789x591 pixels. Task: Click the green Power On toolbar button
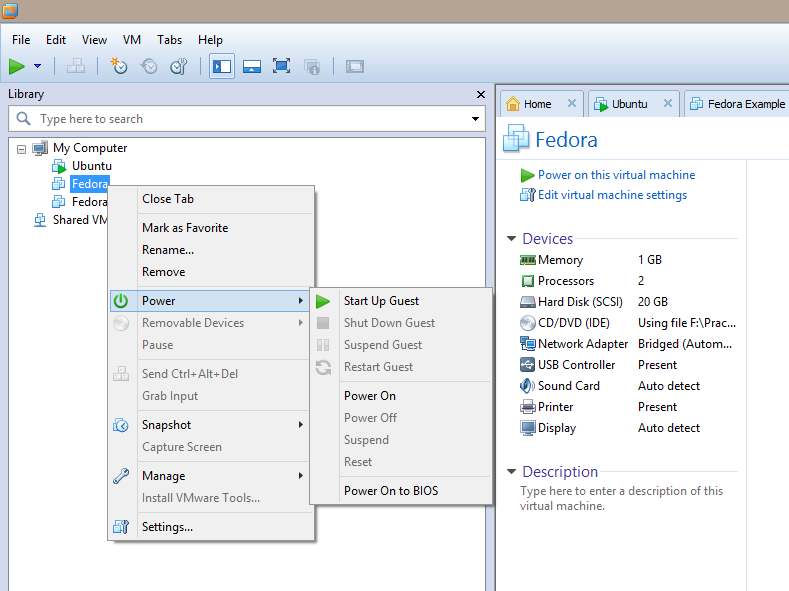coord(17,66)
